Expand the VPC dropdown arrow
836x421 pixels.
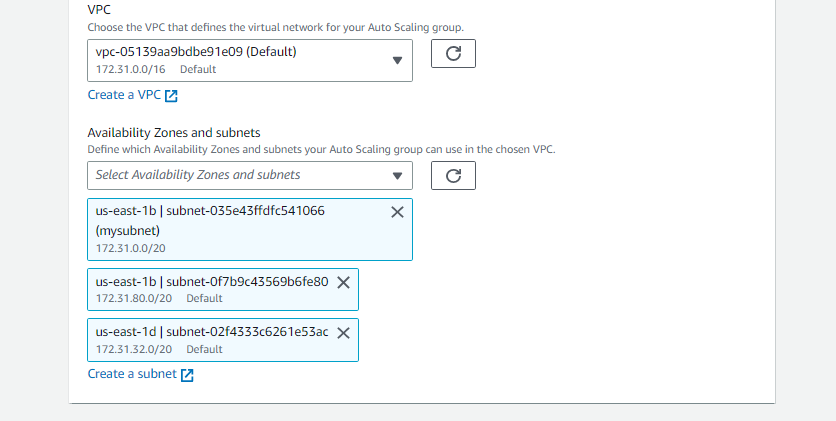tap(397, 60)
